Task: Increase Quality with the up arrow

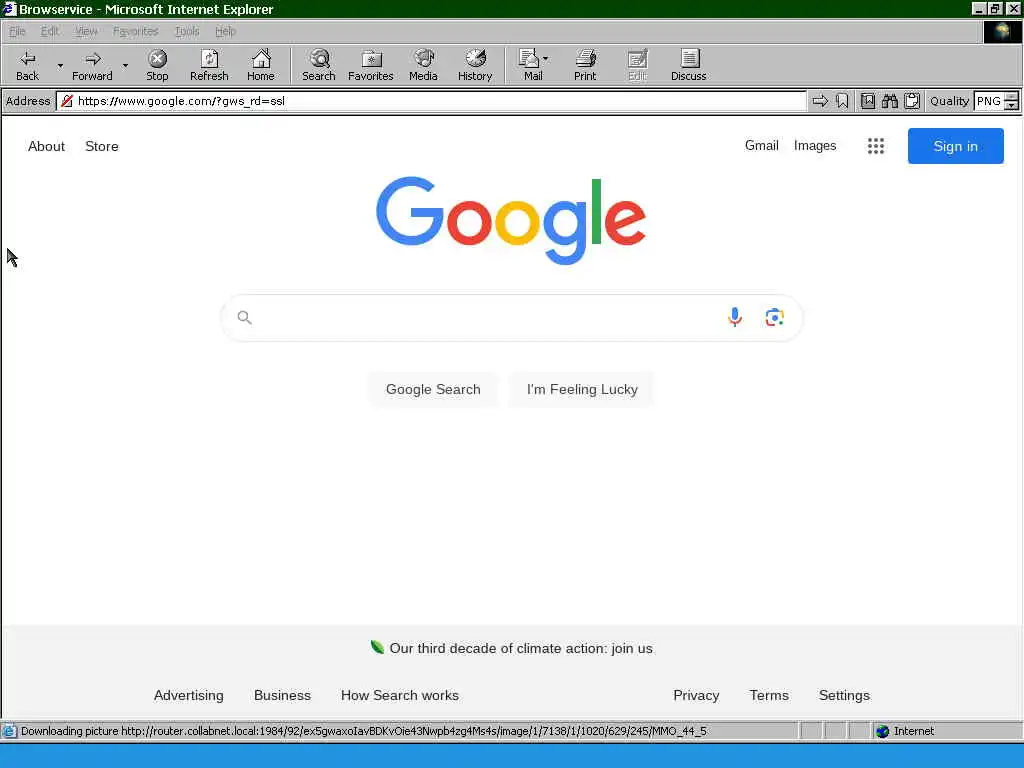Action: (x=1011, y=97)
